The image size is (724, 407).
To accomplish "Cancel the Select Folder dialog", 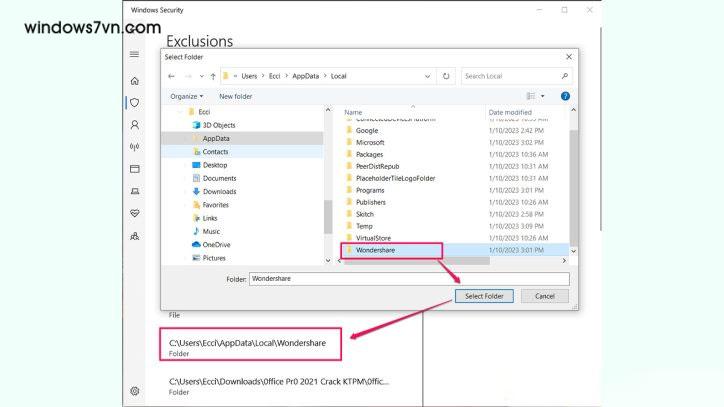I will pos(544,296).
